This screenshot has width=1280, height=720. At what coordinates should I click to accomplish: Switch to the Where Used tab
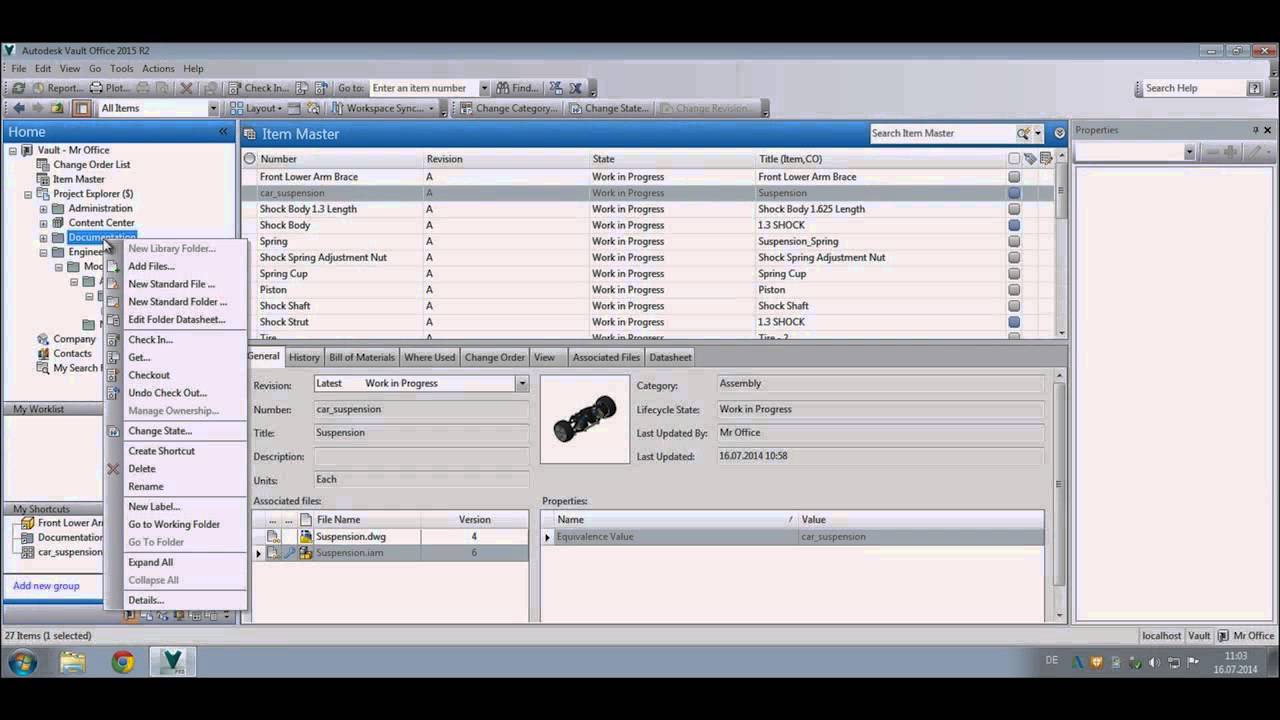point(429,357)
